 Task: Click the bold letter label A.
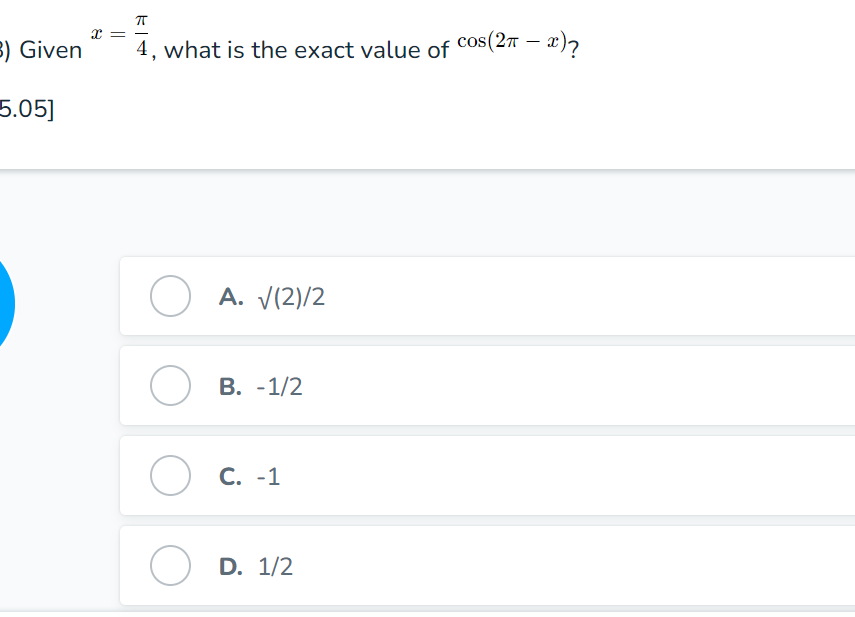230,297
